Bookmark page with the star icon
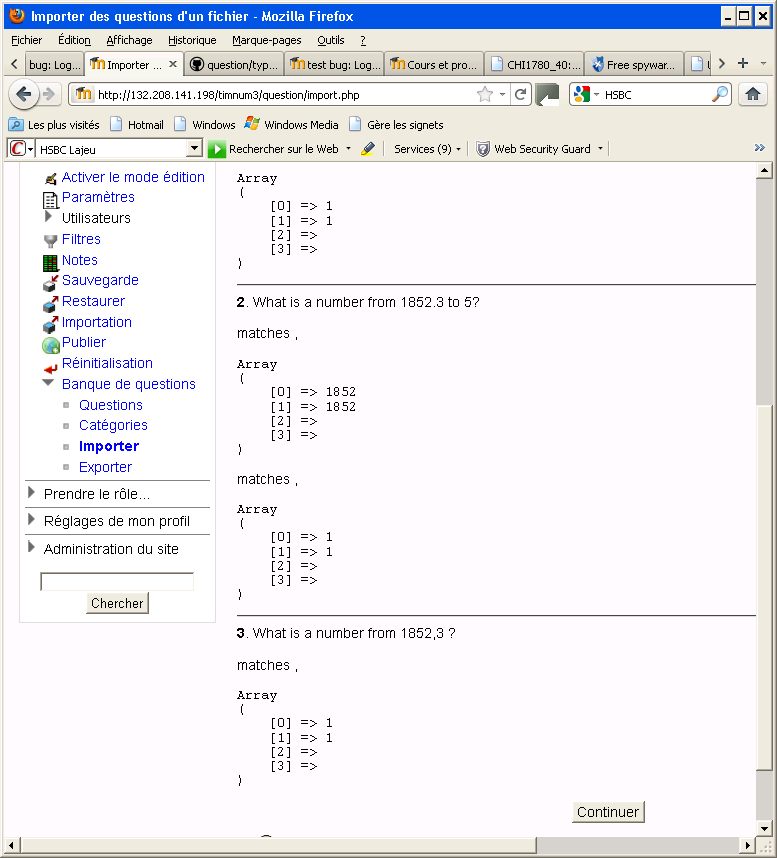This screenshot has width=777, height=858. point(485,95)
